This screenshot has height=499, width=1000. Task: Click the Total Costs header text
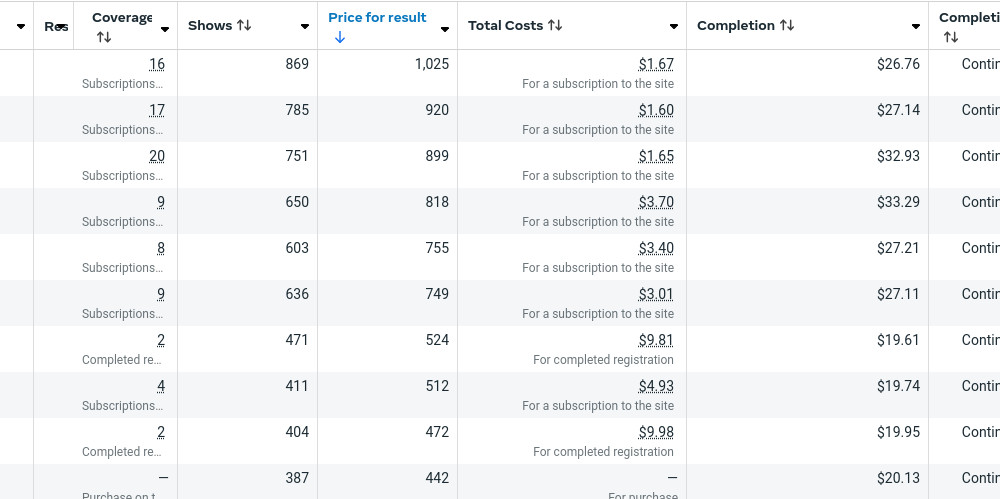[x=505, y=25]
